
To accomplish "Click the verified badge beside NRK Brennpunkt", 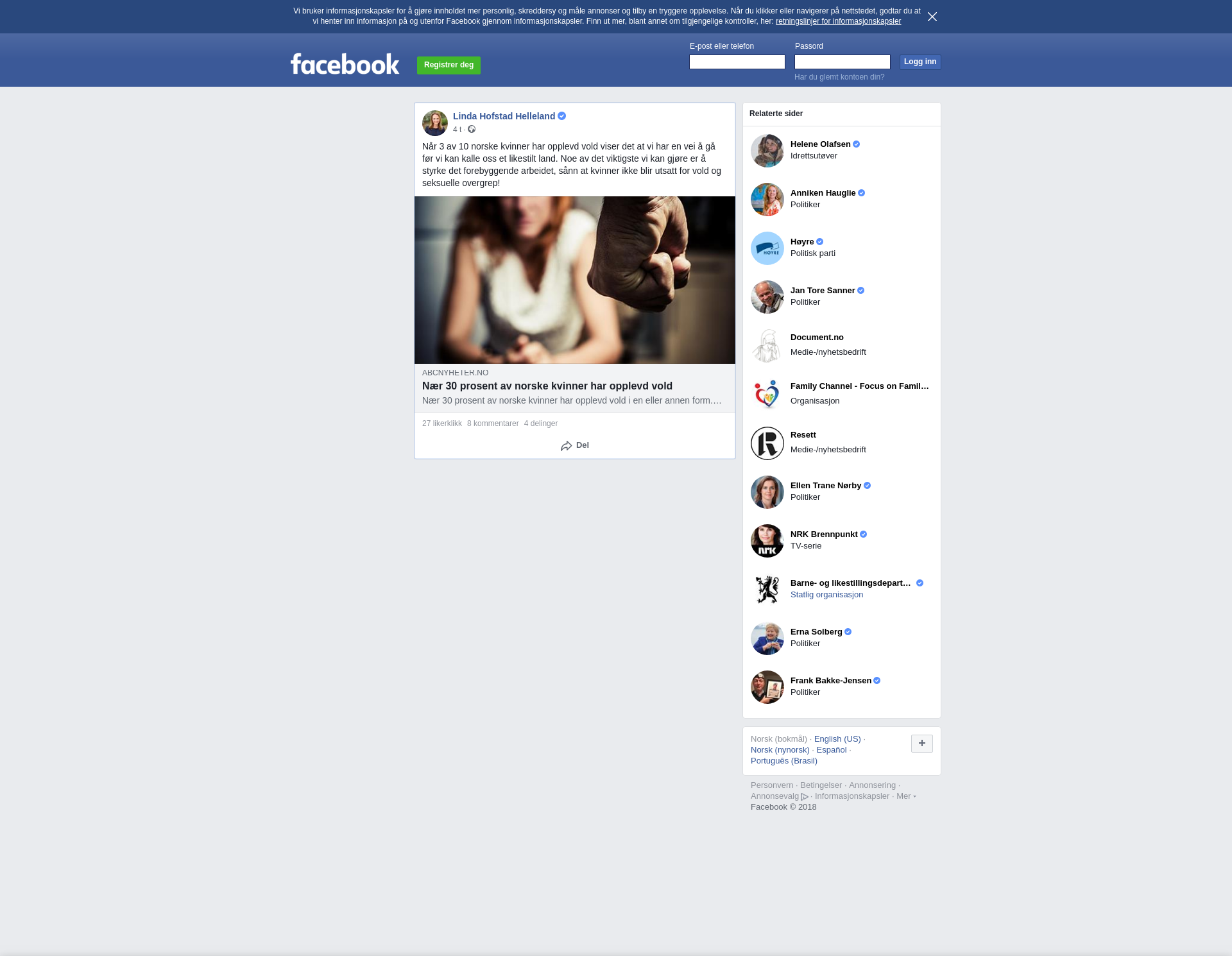I will (x=863, y=534).
